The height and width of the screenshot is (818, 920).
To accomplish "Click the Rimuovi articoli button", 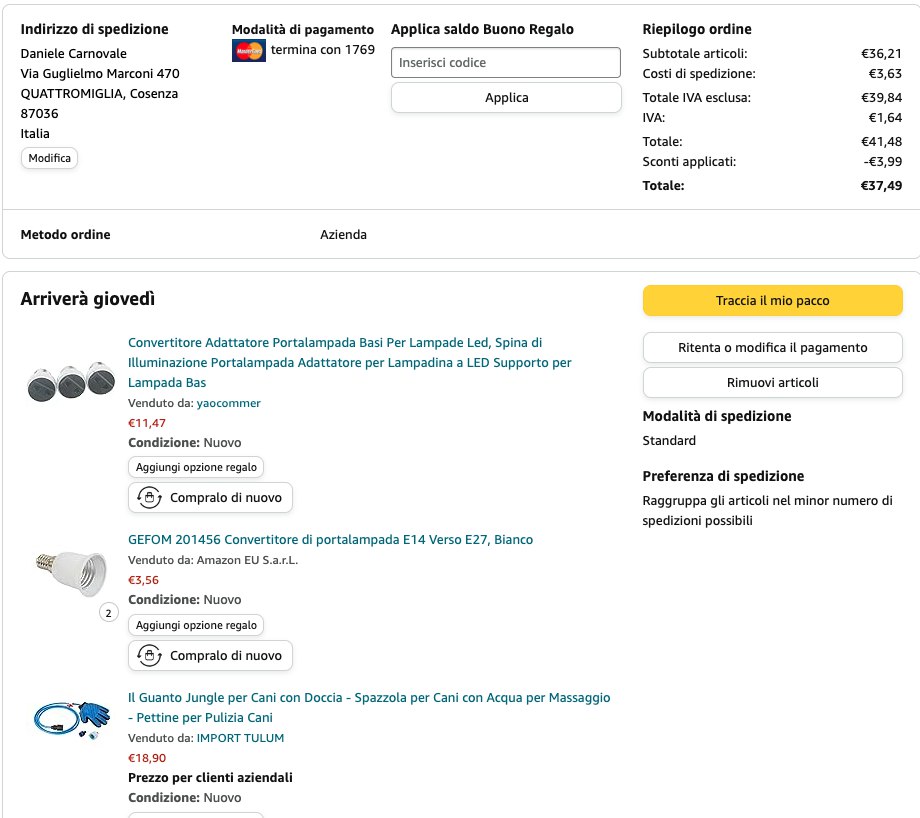I will point(772,383).
